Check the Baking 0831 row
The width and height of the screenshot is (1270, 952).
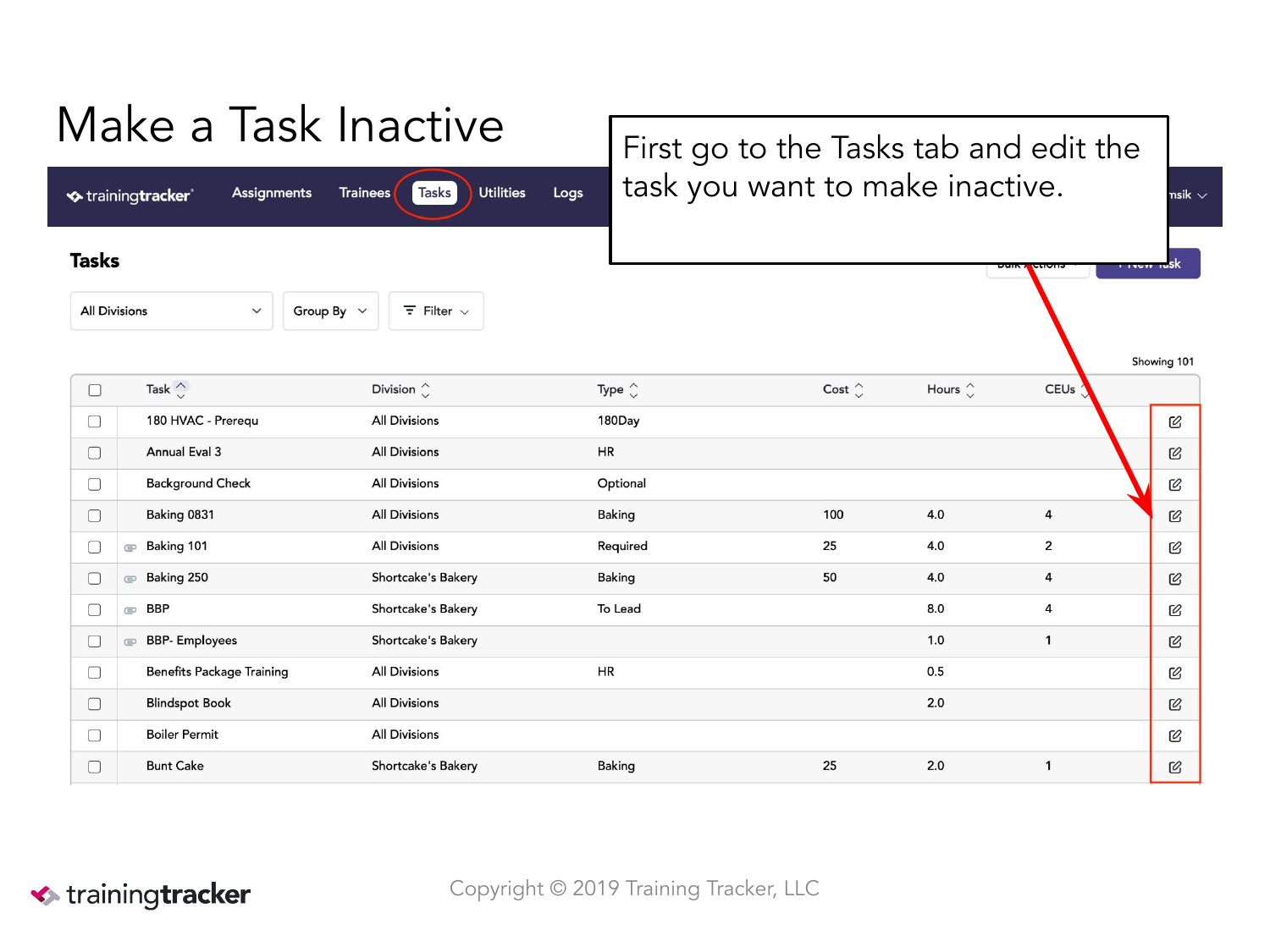pos(95,515)
